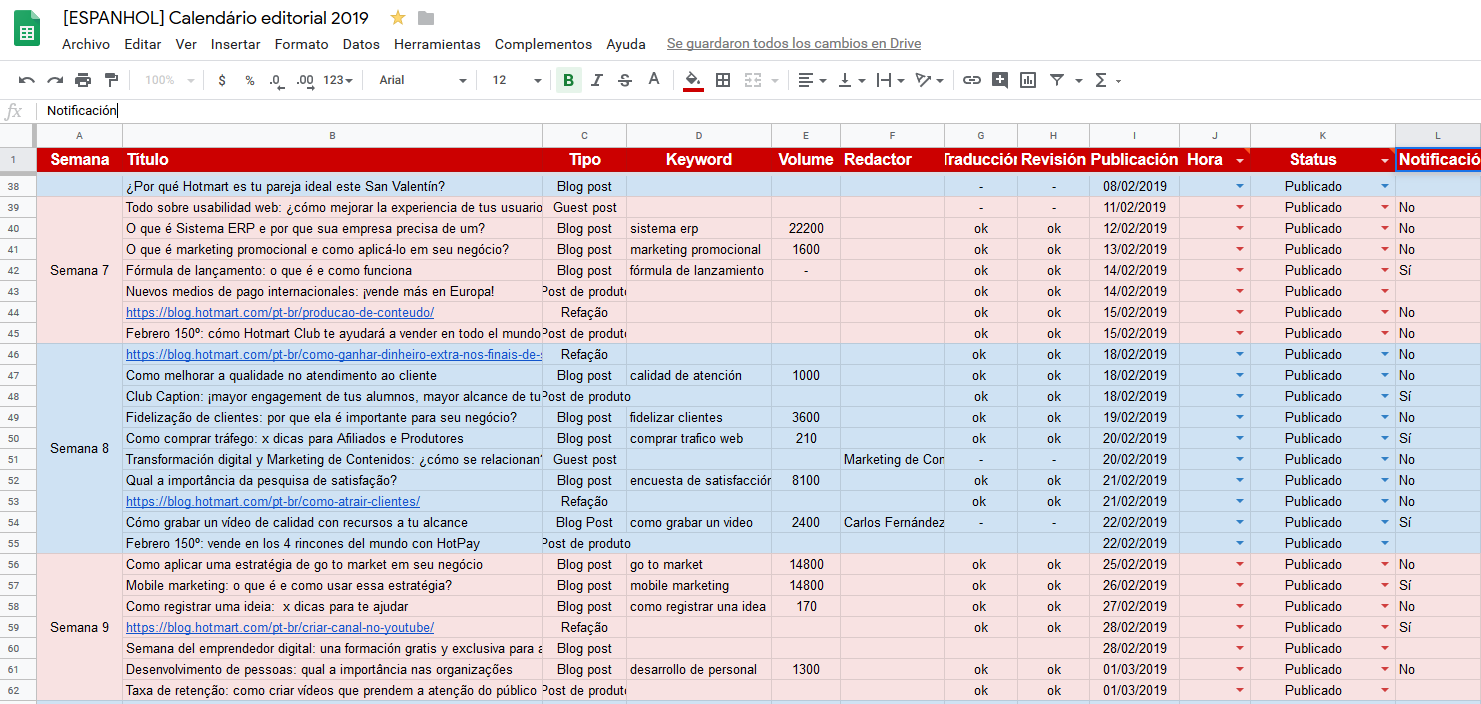Screen dimensions: 1481x704
Task: Select the 'Semana 8' merged cell
Action: click(79, 448)
